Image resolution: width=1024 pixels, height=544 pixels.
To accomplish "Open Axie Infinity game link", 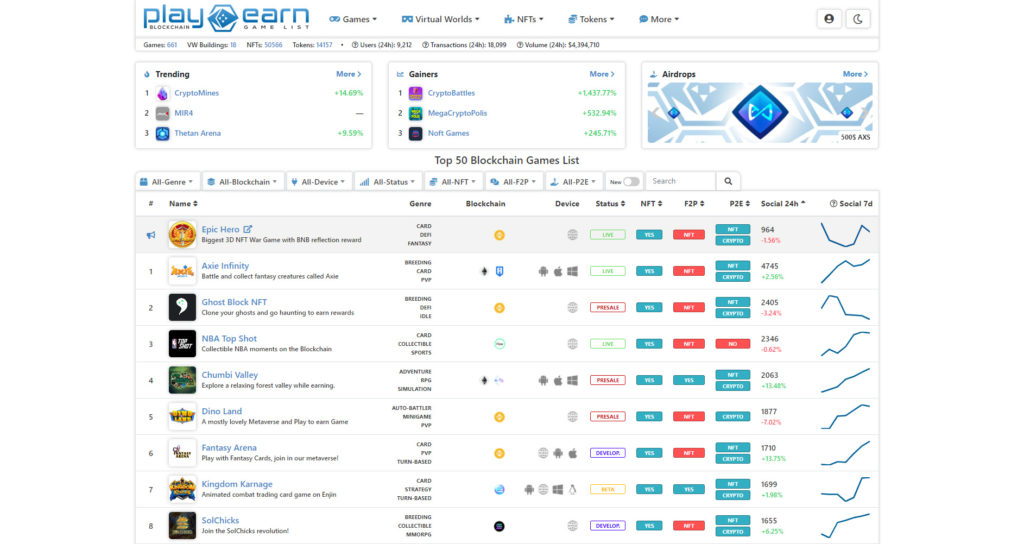I will click(225, 266).
